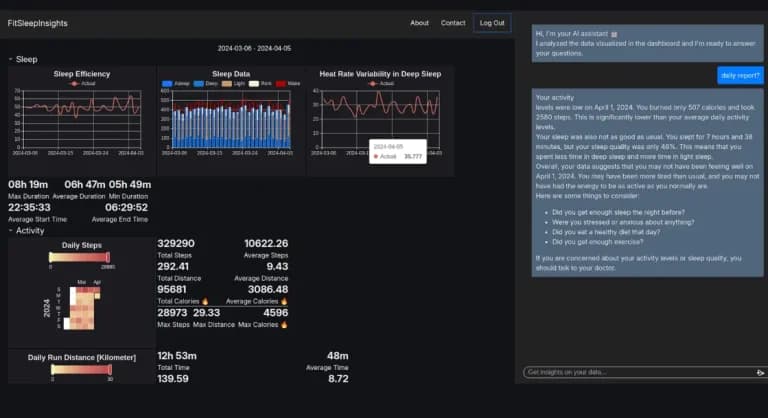This screenshot has height=418, width=768.
Task: Adjust the Daily Steps color range slider
Action: point(79,257)
